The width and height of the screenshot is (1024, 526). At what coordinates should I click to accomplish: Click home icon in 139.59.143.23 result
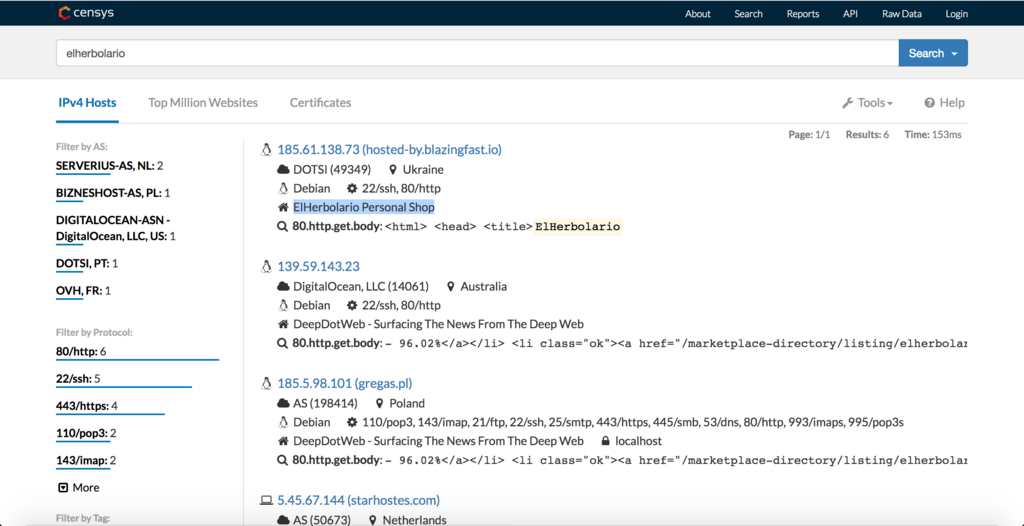tap(283, 324)
